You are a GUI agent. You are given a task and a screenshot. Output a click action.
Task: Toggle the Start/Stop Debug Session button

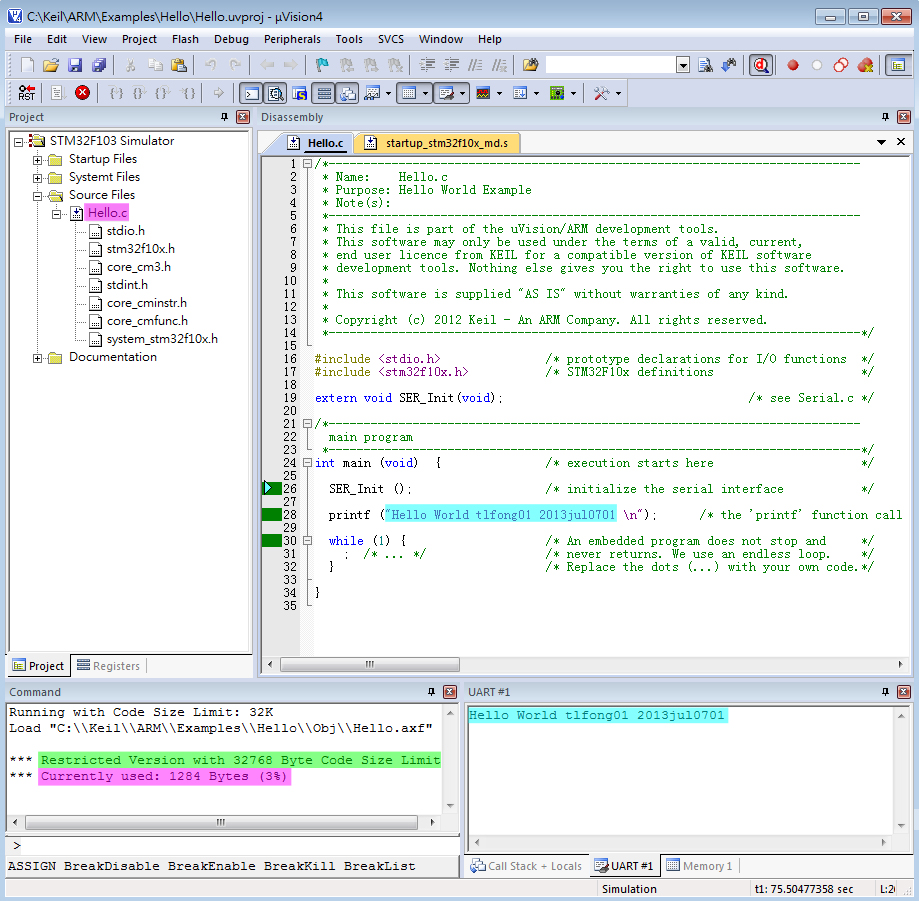[x=760, y=65]
